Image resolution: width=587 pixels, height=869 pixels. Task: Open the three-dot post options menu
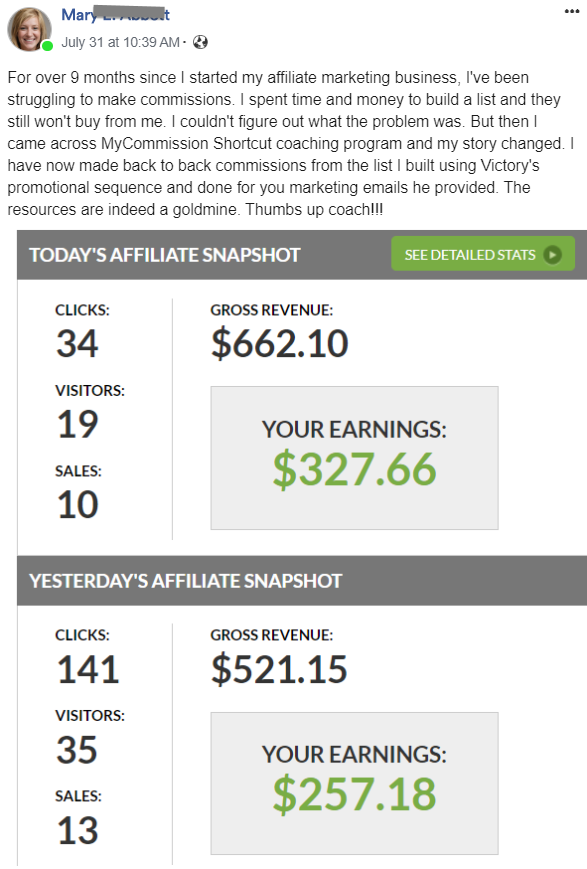[571, 11]
